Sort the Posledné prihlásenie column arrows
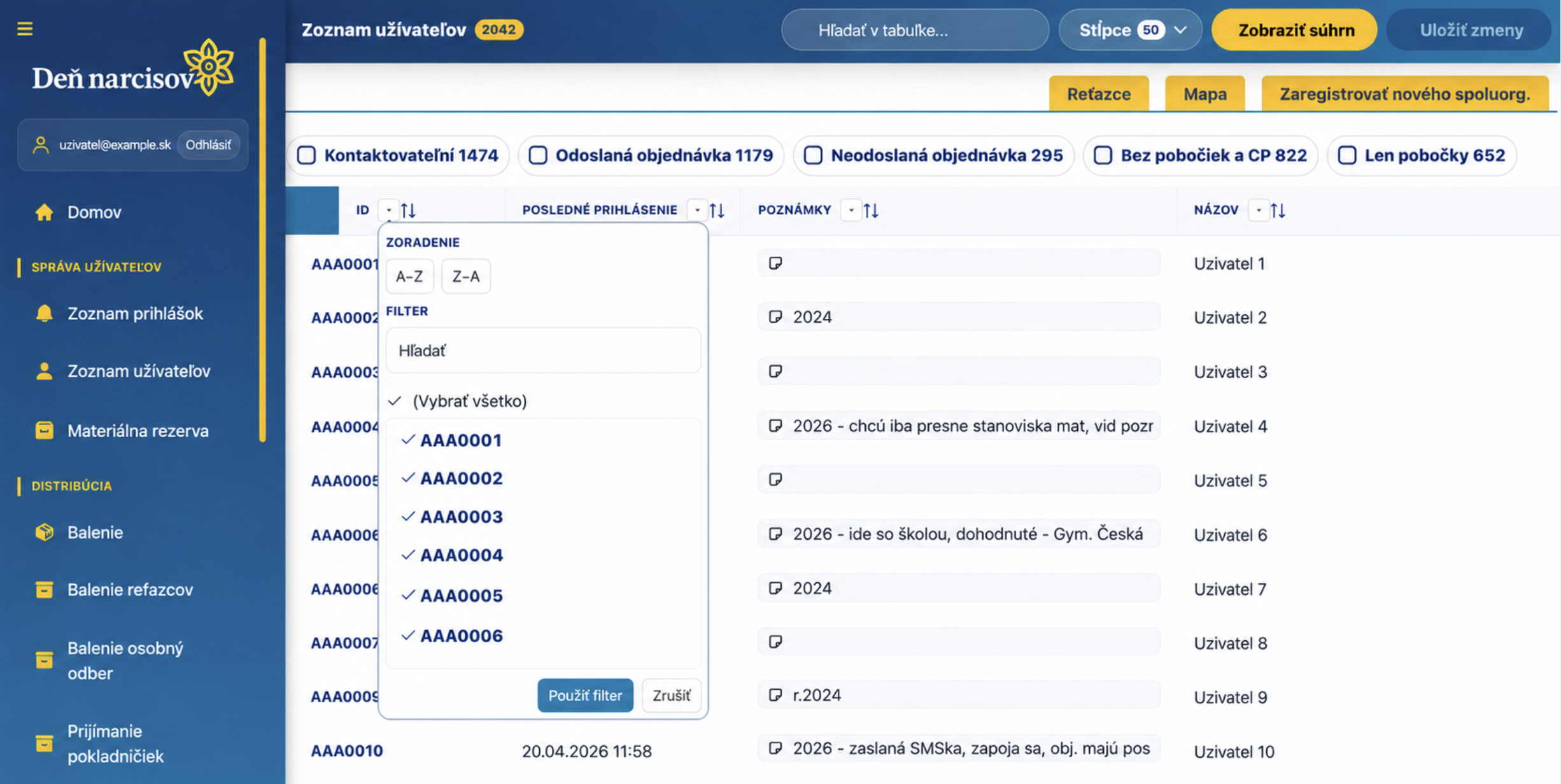 (717, 210)
